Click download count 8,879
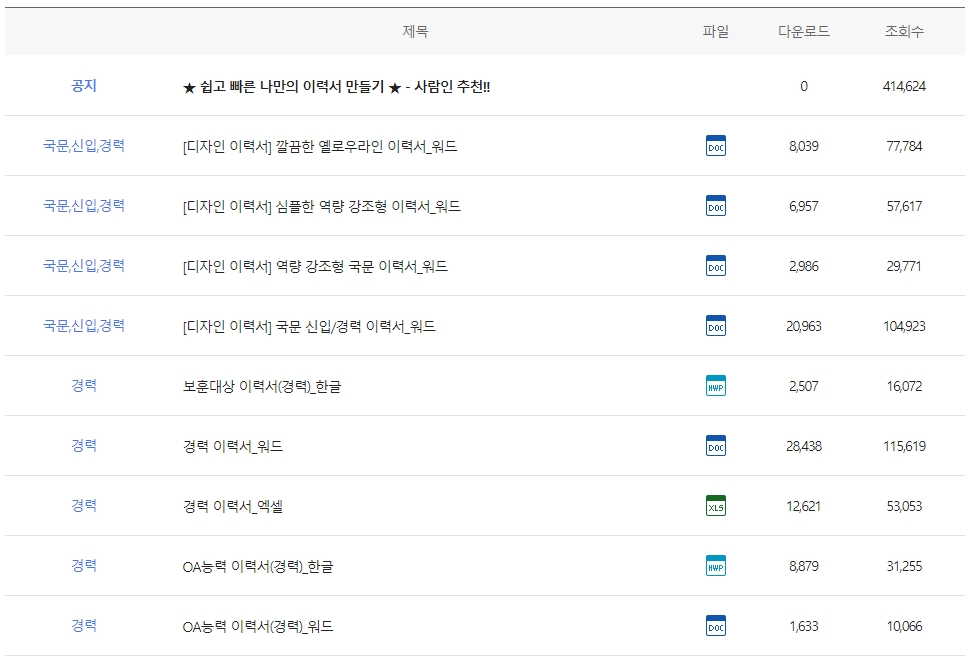 (803, 567)
